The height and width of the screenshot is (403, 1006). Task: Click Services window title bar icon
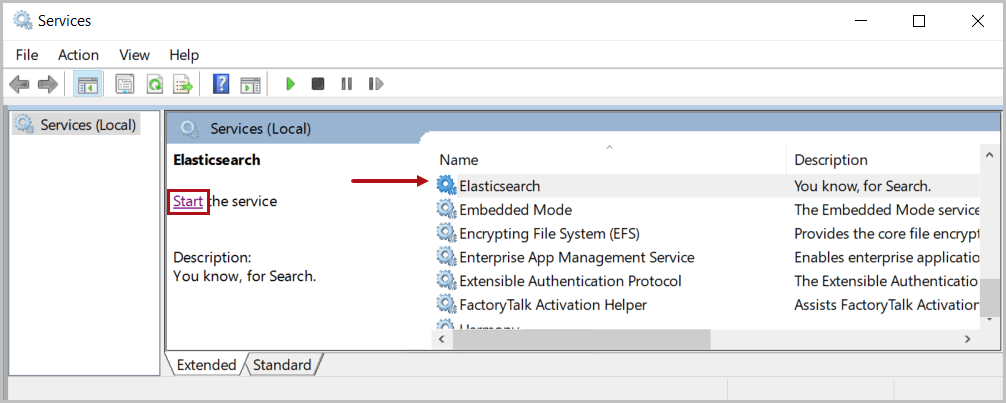click(23, 21)
